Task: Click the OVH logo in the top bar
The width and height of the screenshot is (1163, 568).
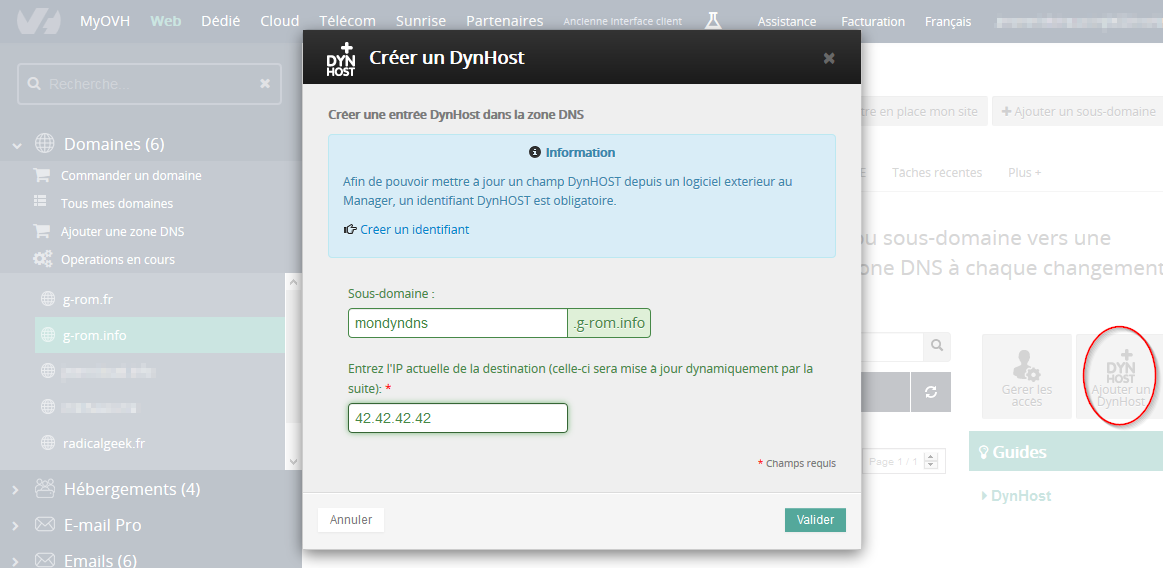Action: point(39,20)
